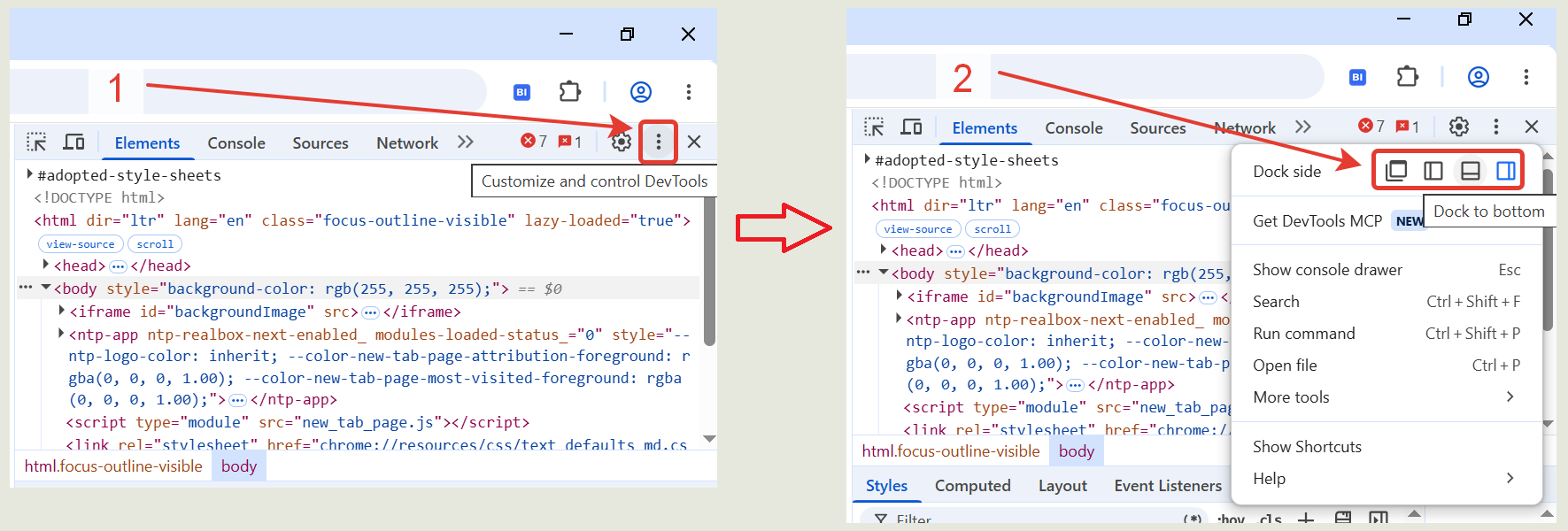Screen dimensions: 1568x531
Task: Show more DevTools tabs chevron in screenshot 1
Action: tap(466, 142)
